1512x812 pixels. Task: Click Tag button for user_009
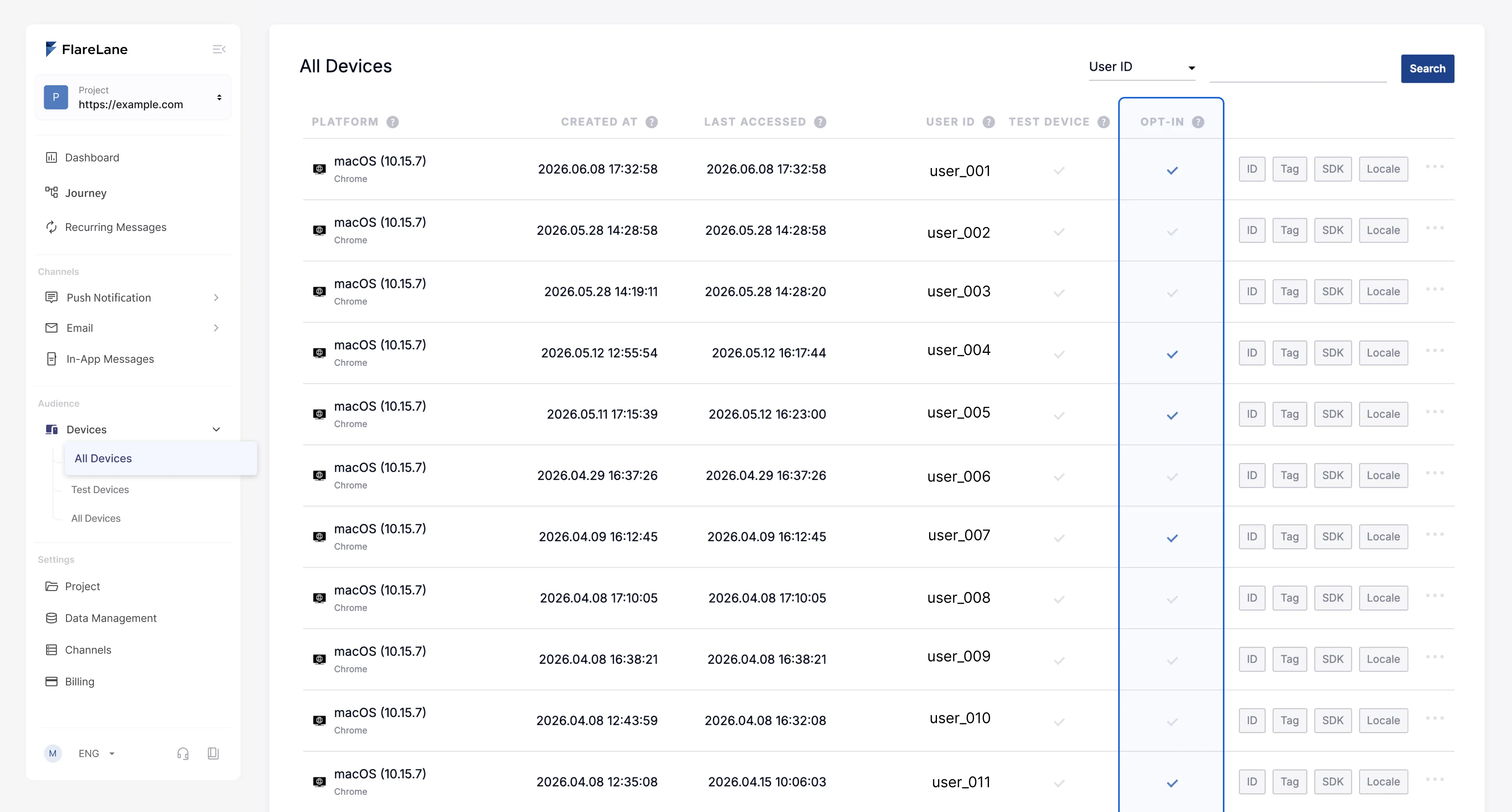click(1290, 659)
